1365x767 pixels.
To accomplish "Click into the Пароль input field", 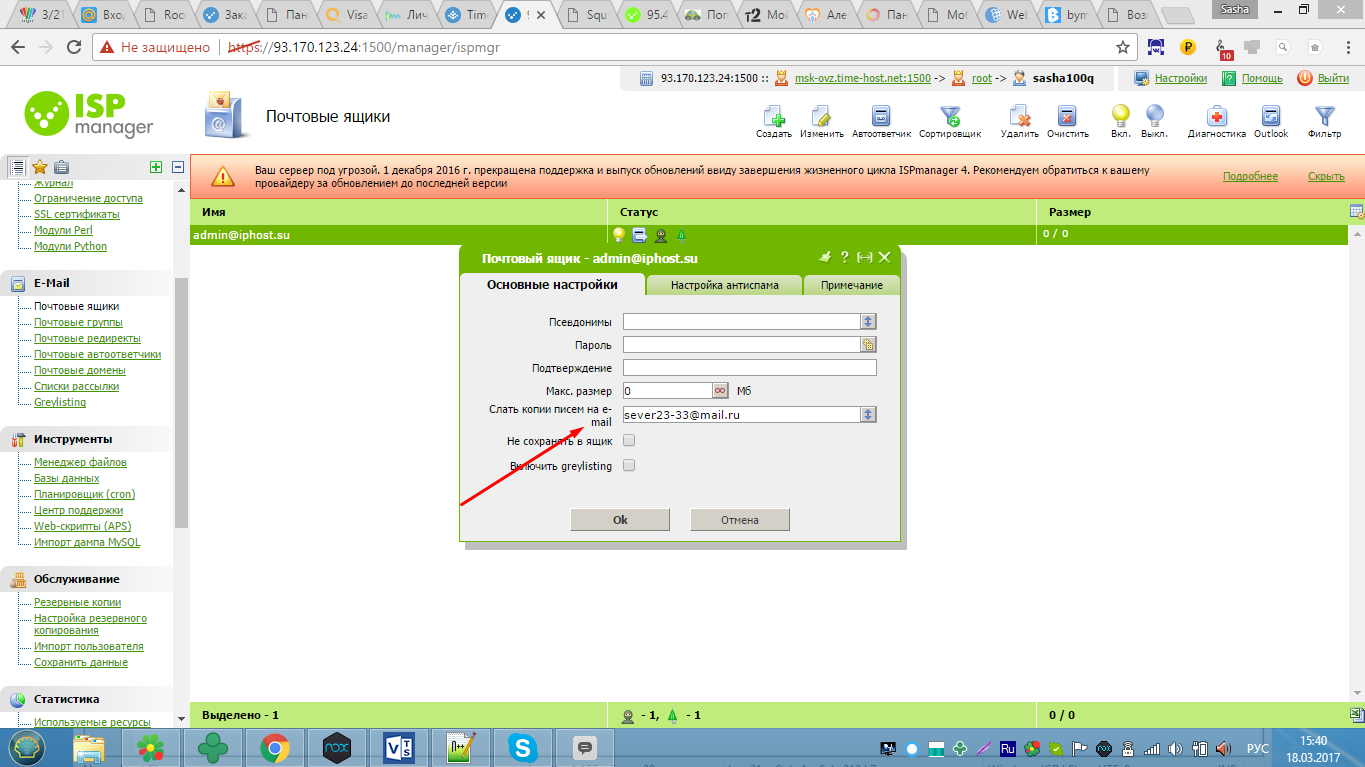I will tap(742, 344).
